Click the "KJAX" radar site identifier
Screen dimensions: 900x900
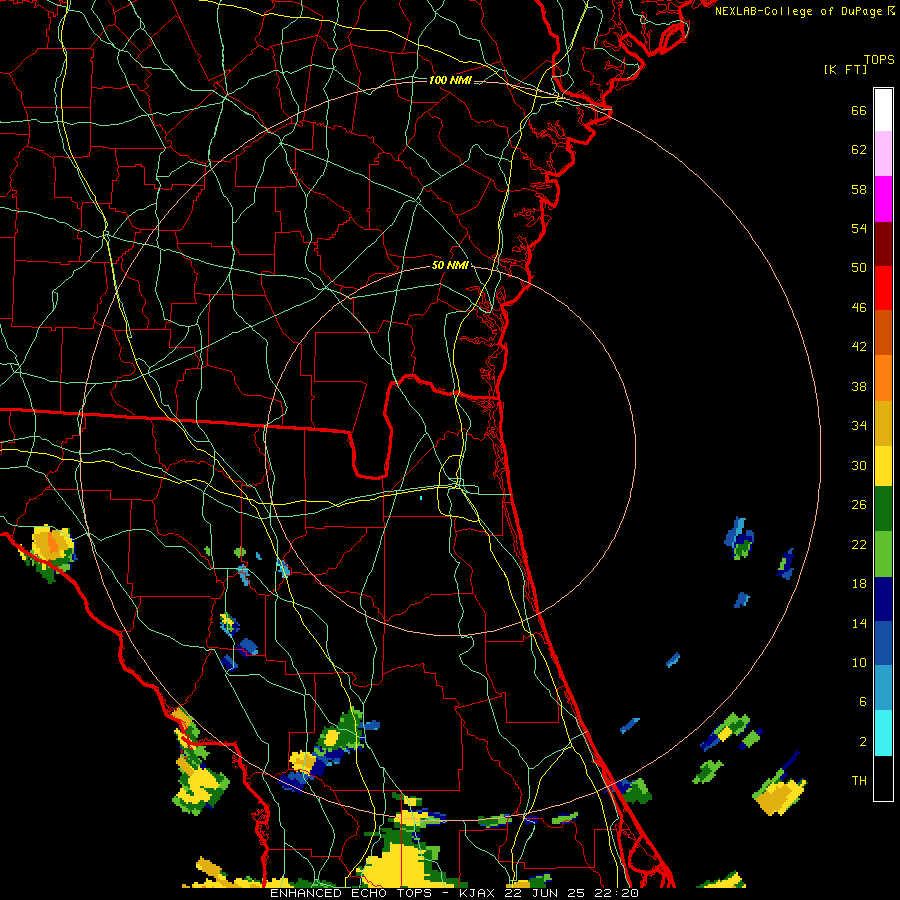(x=478, y=893)
